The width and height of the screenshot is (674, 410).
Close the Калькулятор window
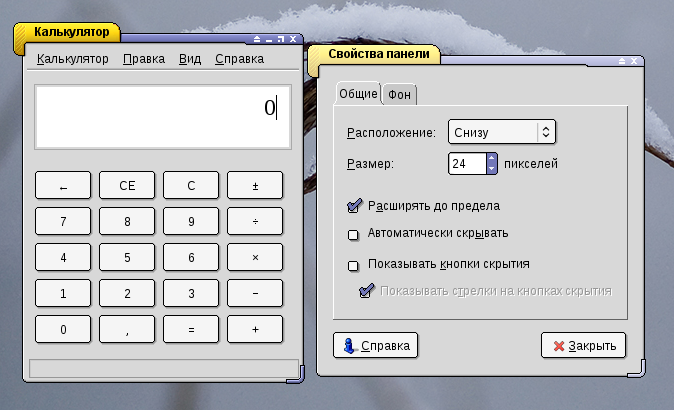pyautogui.click(x=293, y=39)
